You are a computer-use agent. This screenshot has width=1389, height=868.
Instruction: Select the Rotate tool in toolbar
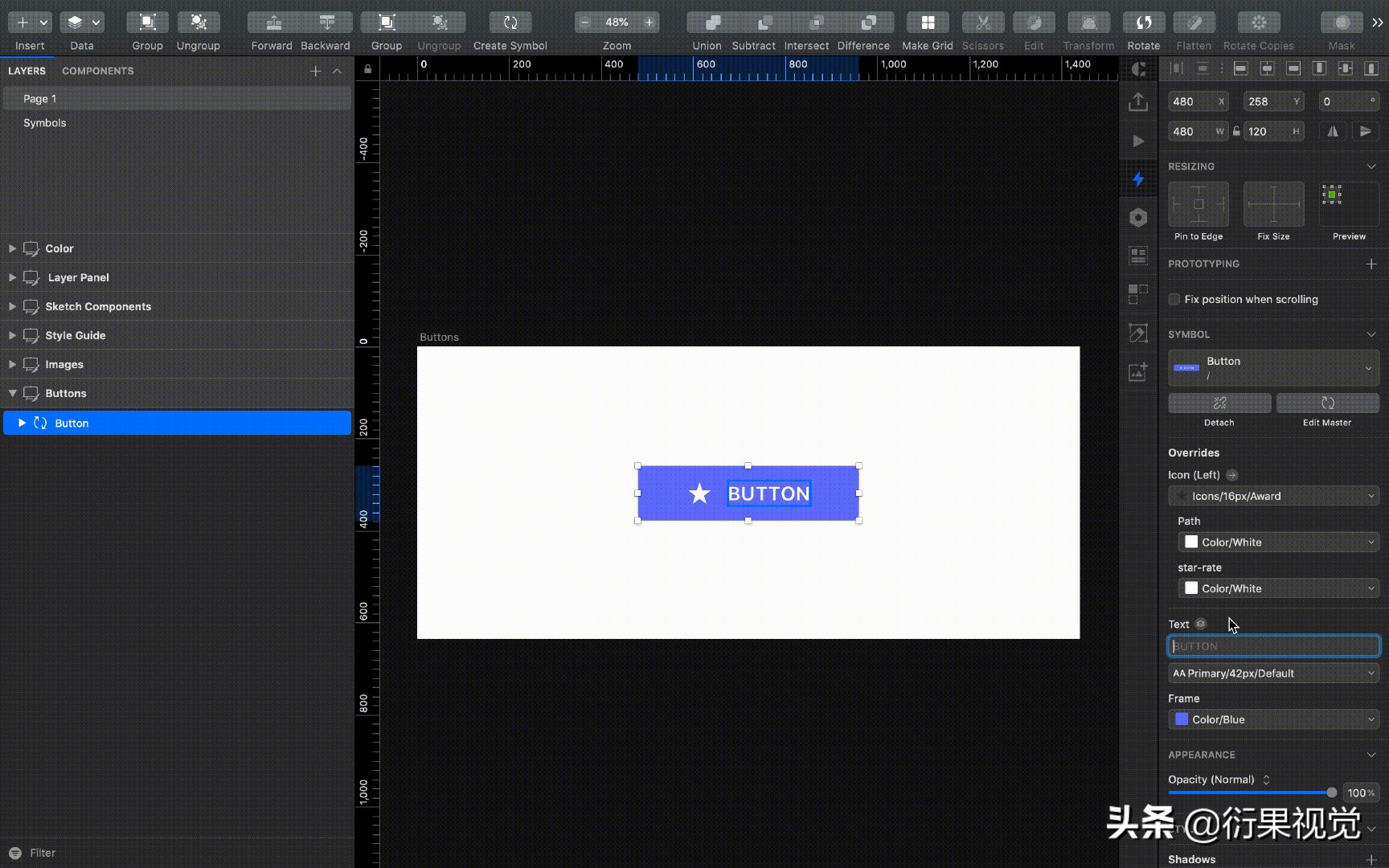(x=1143, y=23)
